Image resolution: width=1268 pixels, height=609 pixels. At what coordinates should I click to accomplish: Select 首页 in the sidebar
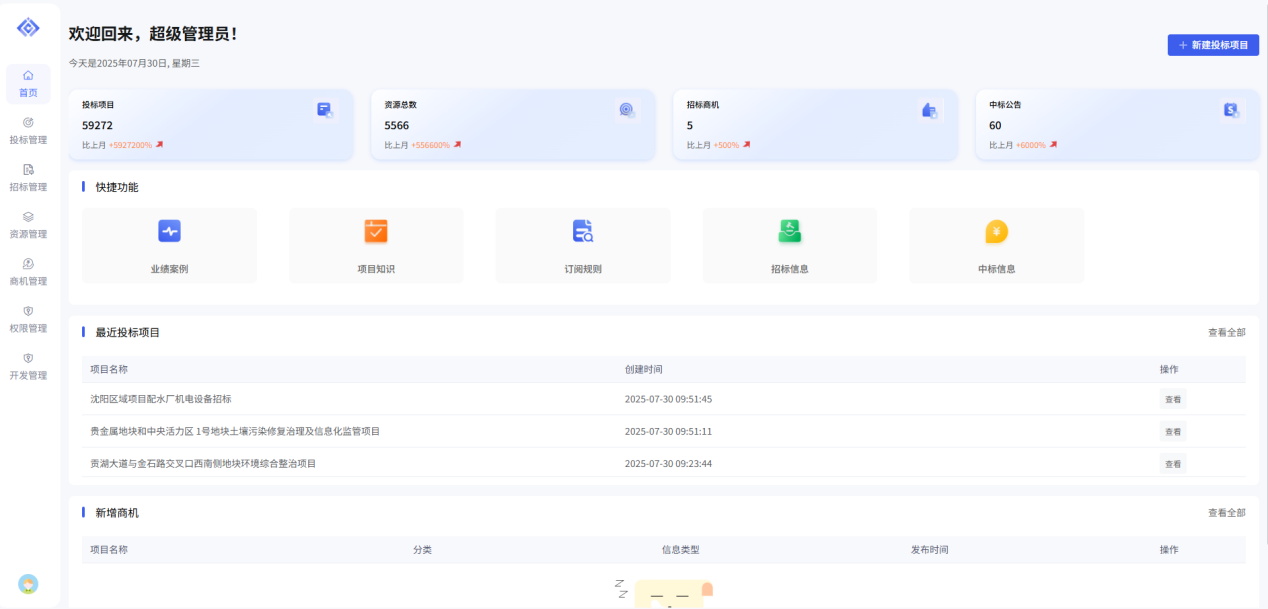coord(28,84)
